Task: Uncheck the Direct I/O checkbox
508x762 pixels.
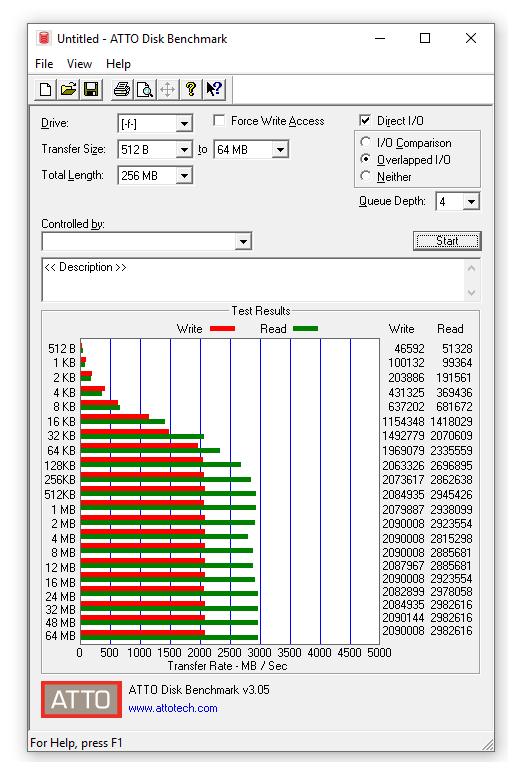Action: coord(365,121)
